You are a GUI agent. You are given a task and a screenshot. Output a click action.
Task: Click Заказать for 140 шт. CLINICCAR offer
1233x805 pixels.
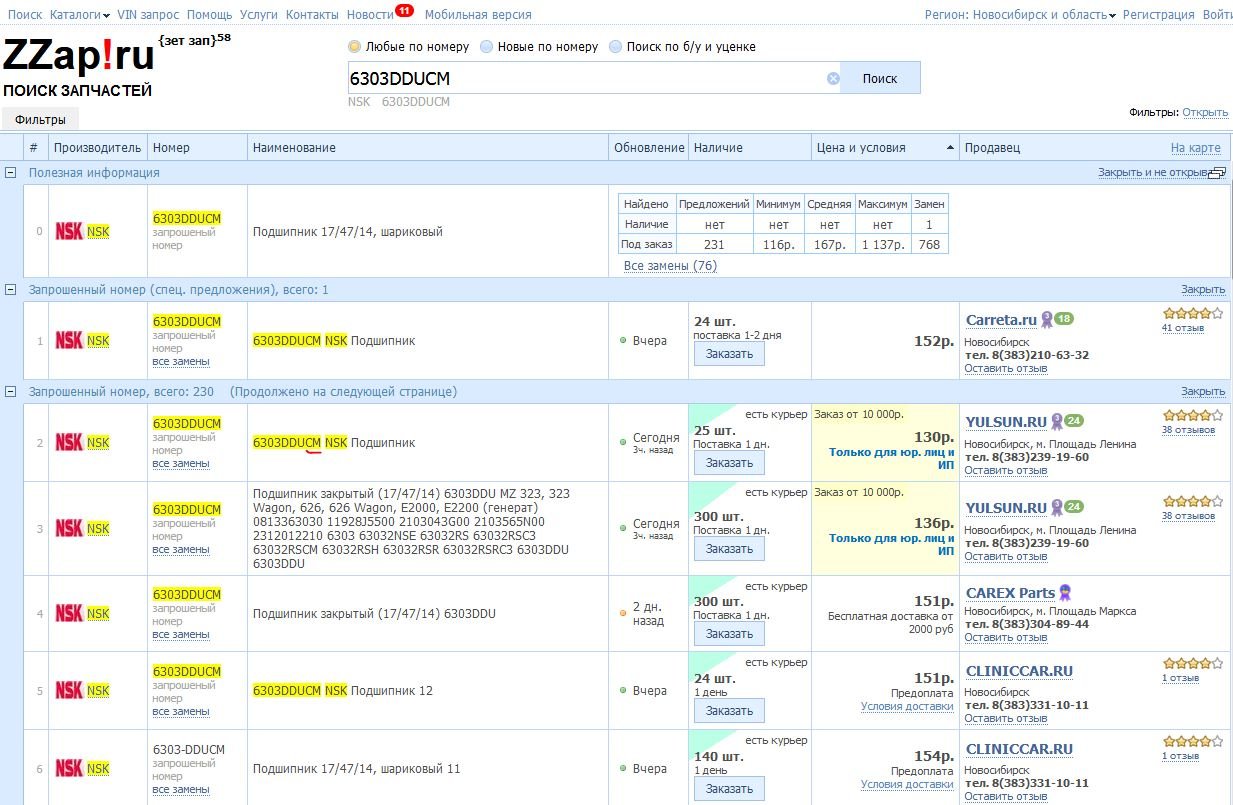729,789
